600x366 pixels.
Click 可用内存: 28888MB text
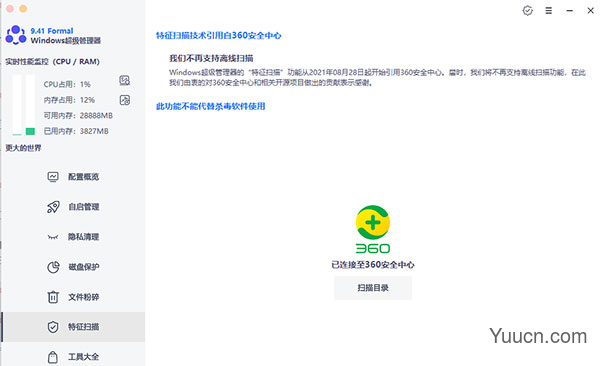(78, 116)
